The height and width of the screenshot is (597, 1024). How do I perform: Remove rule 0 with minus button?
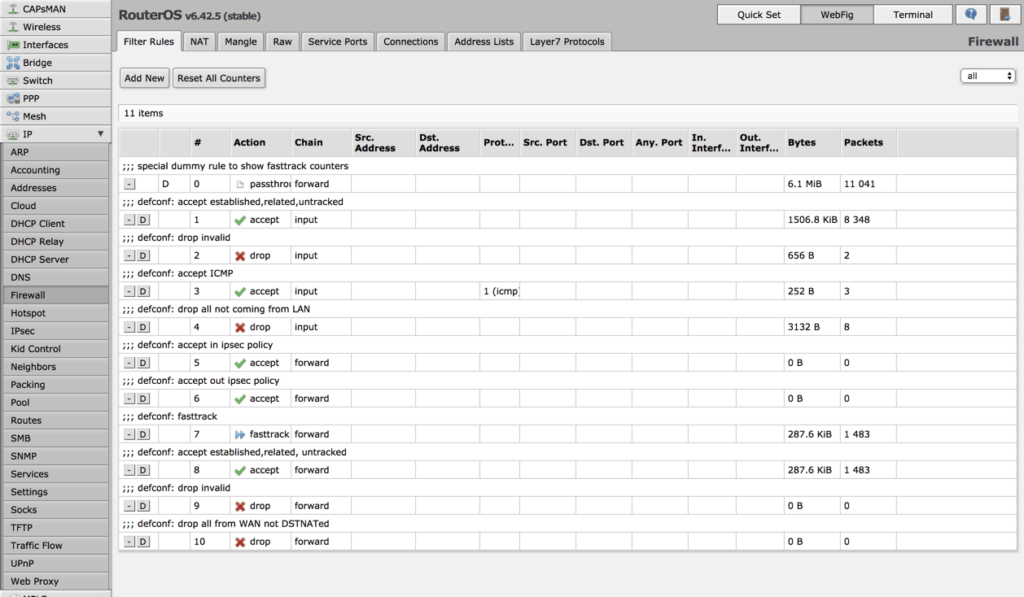[129, 184]
